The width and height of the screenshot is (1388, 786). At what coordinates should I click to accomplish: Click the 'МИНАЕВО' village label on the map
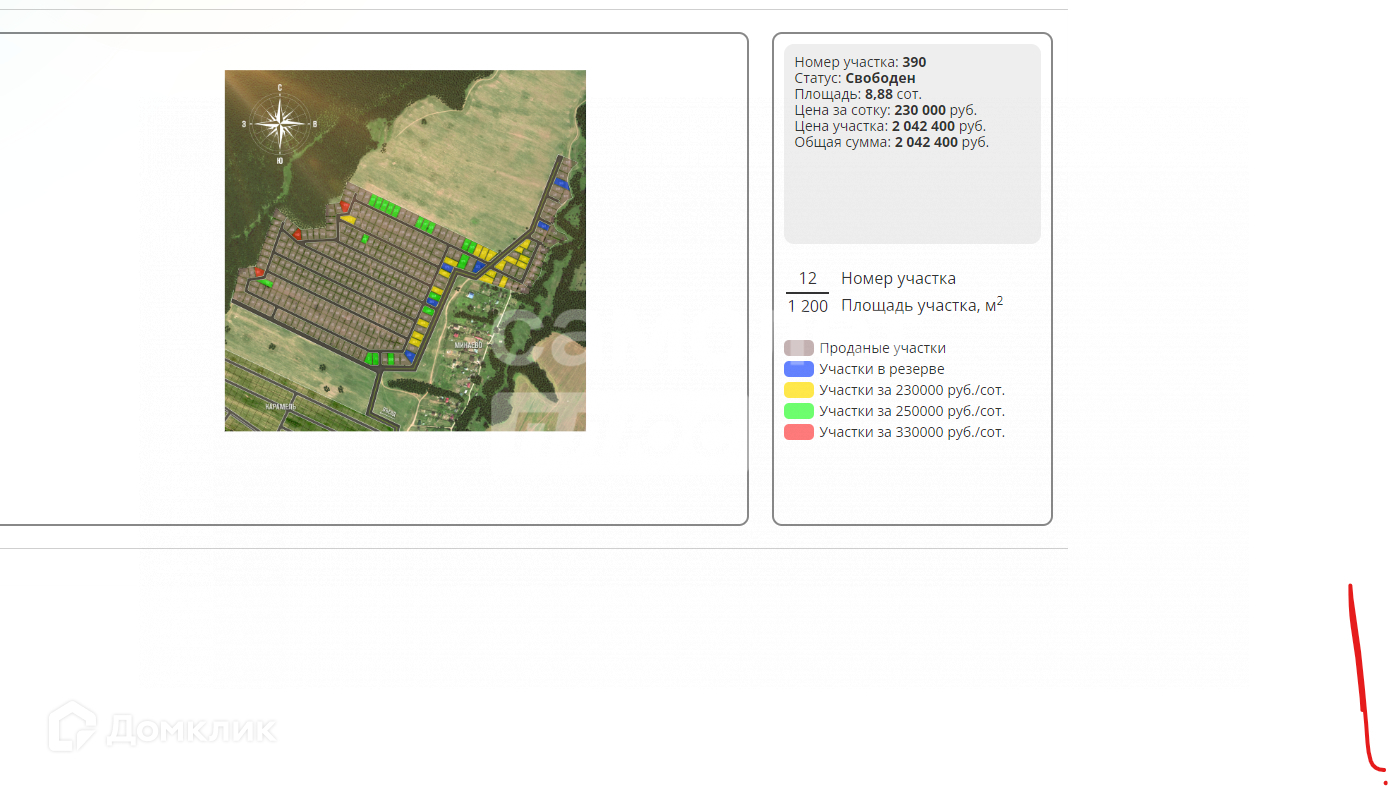pyautogui.click(x=468, y=345)
